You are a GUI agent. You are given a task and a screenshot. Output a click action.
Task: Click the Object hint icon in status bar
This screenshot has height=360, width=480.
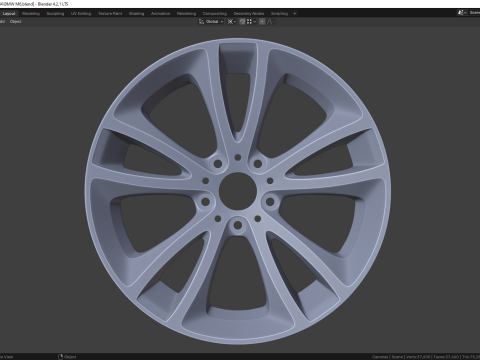[x=61, y=357]
